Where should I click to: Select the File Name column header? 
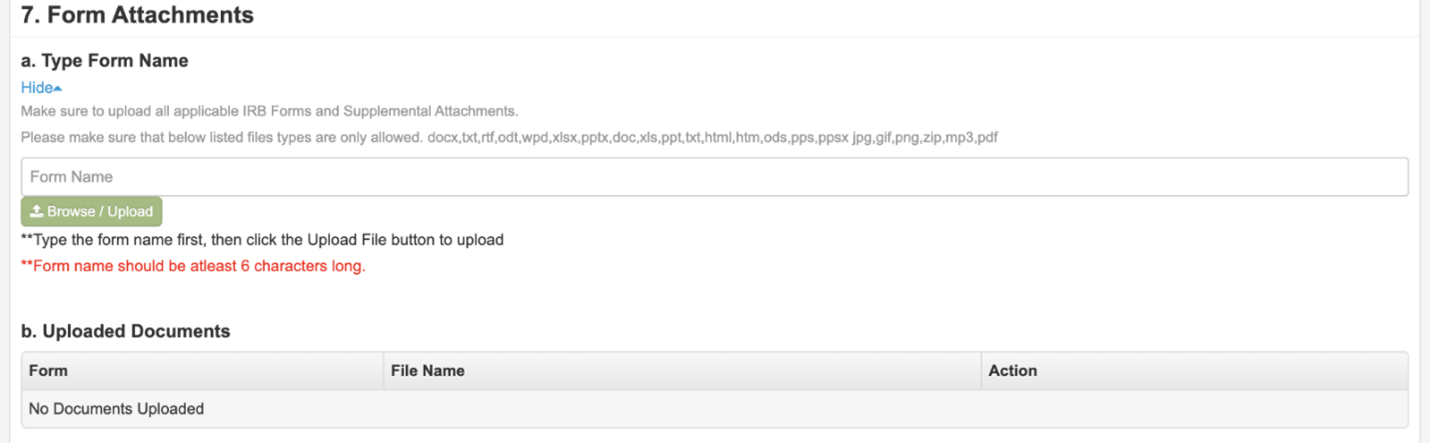(x=682, y=370)
